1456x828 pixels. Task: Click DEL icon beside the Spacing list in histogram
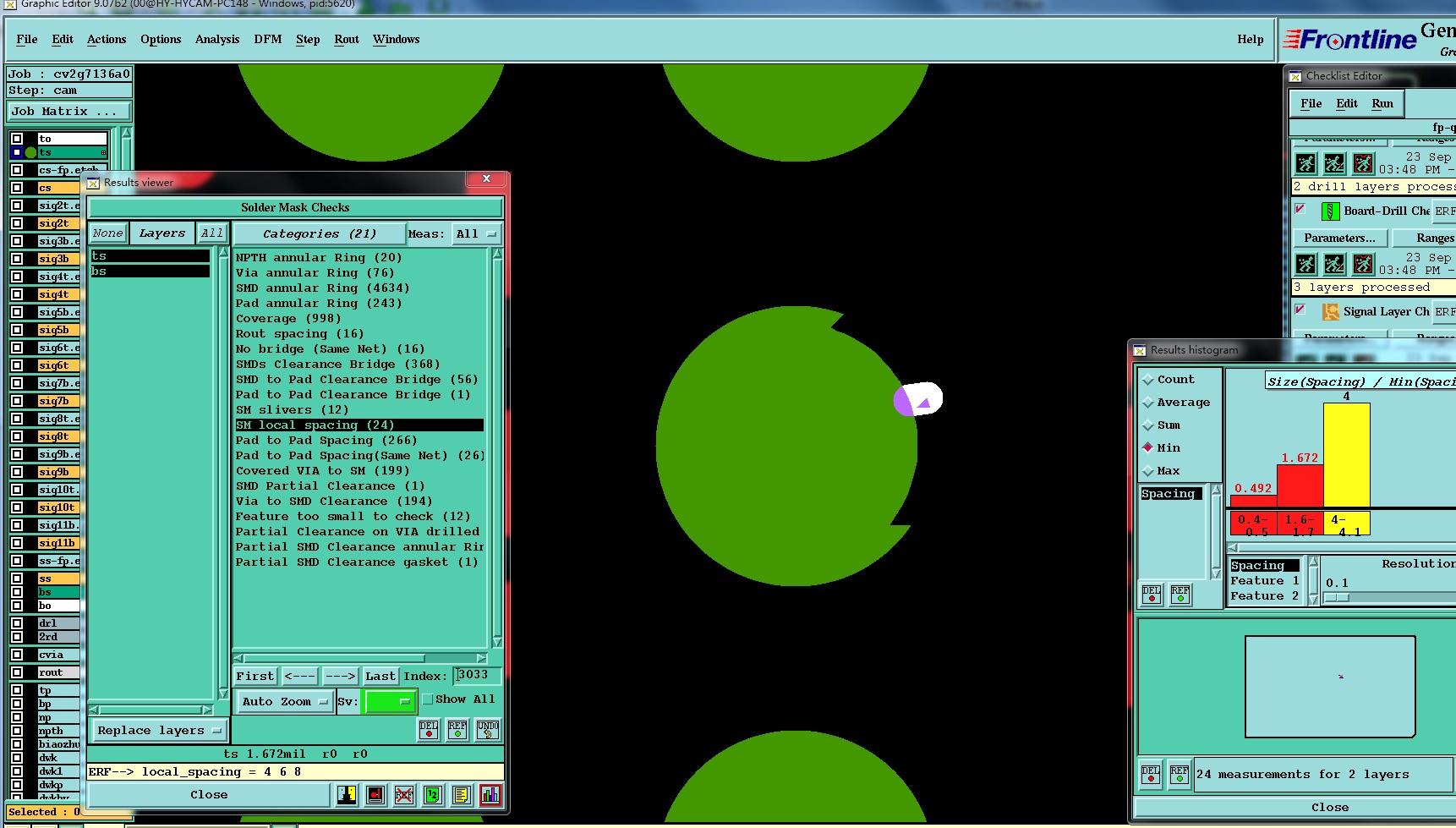1152,595
